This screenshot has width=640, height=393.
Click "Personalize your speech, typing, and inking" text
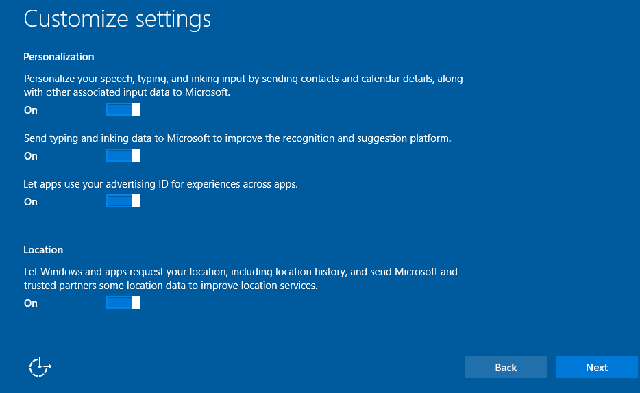click(243, 78)
